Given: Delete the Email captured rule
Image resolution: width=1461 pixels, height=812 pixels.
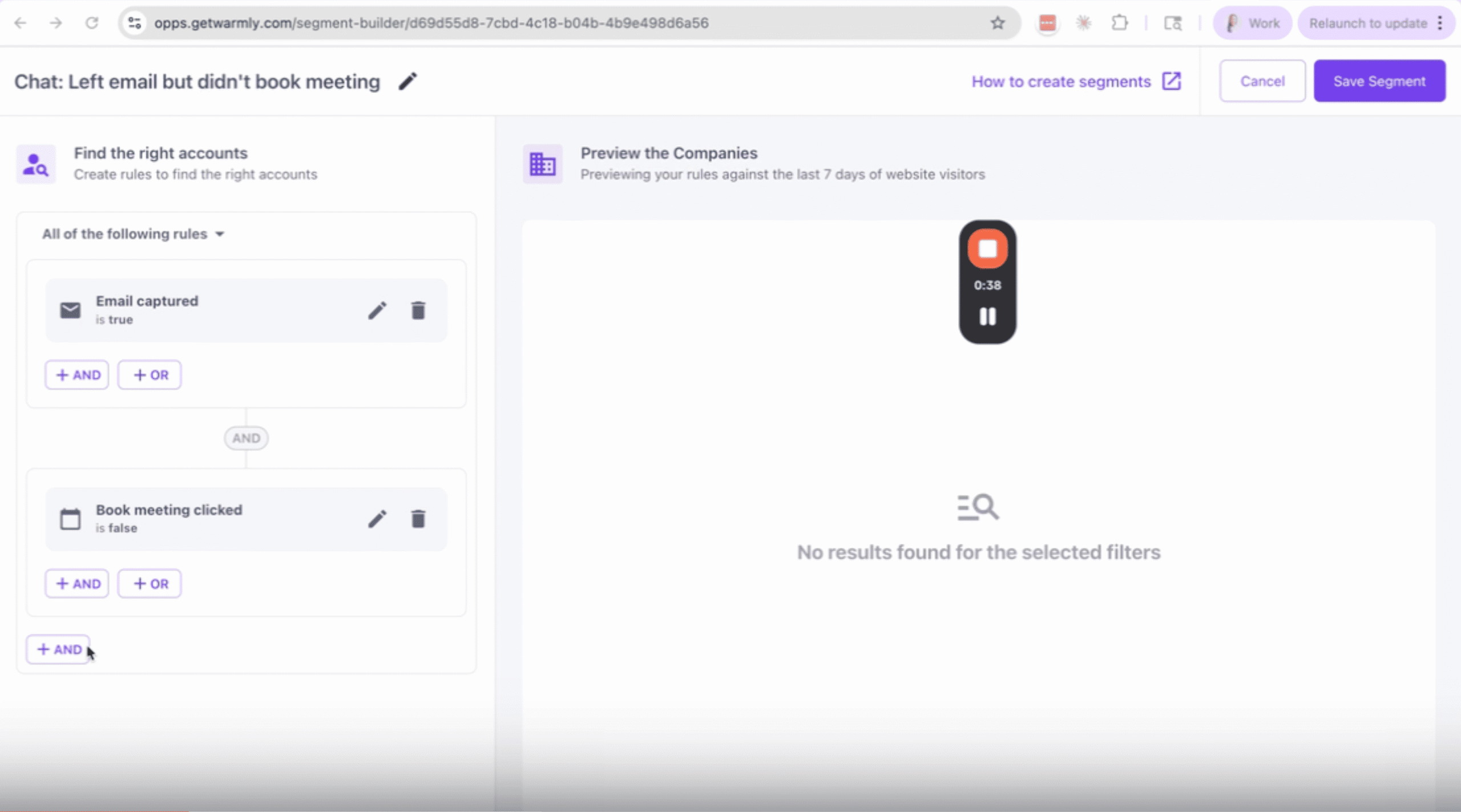Looking at the screenshot, I should click(418, 310).
